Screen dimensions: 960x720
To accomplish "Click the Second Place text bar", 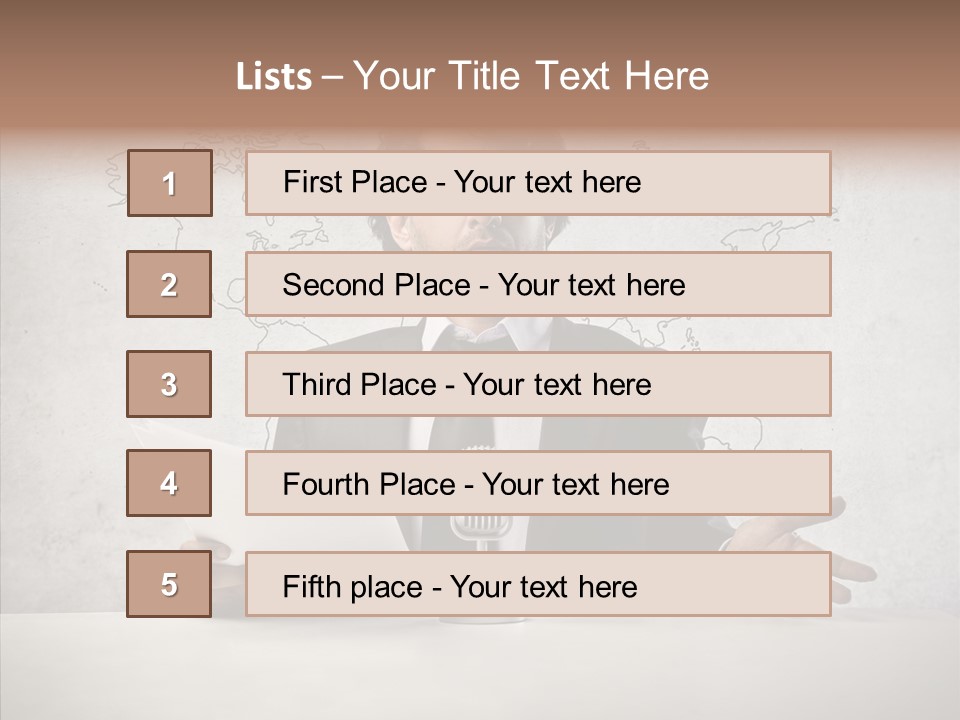I will 538,284.
